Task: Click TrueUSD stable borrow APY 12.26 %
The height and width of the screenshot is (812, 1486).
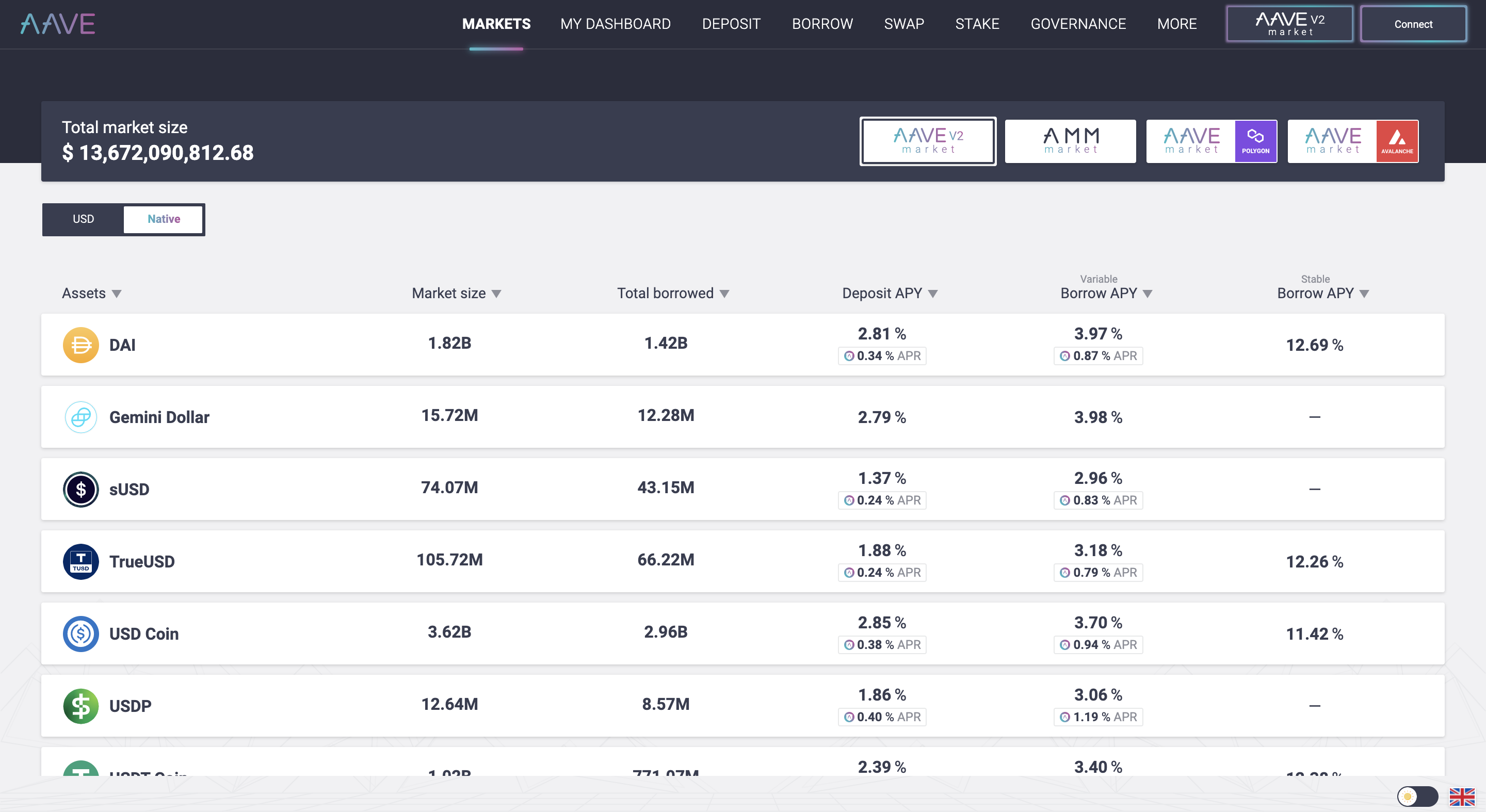Action: pyautogui.click(x=1315, y=561)
